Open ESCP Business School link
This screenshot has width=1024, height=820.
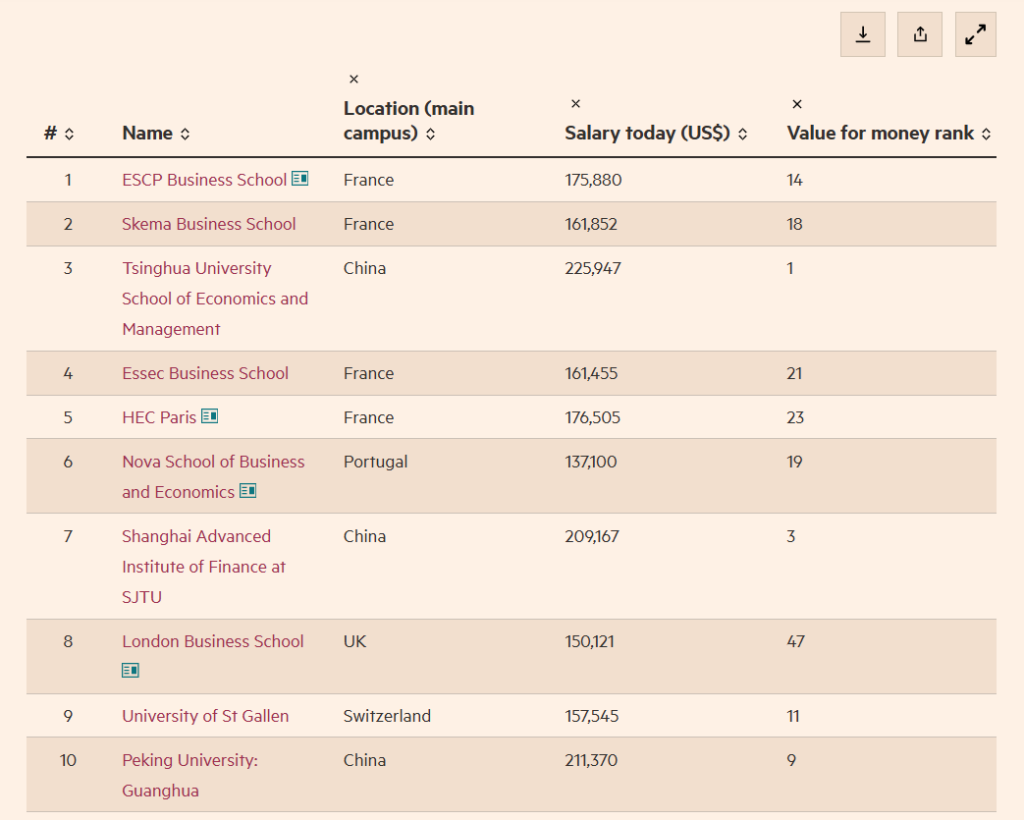[x=204, y=180]
